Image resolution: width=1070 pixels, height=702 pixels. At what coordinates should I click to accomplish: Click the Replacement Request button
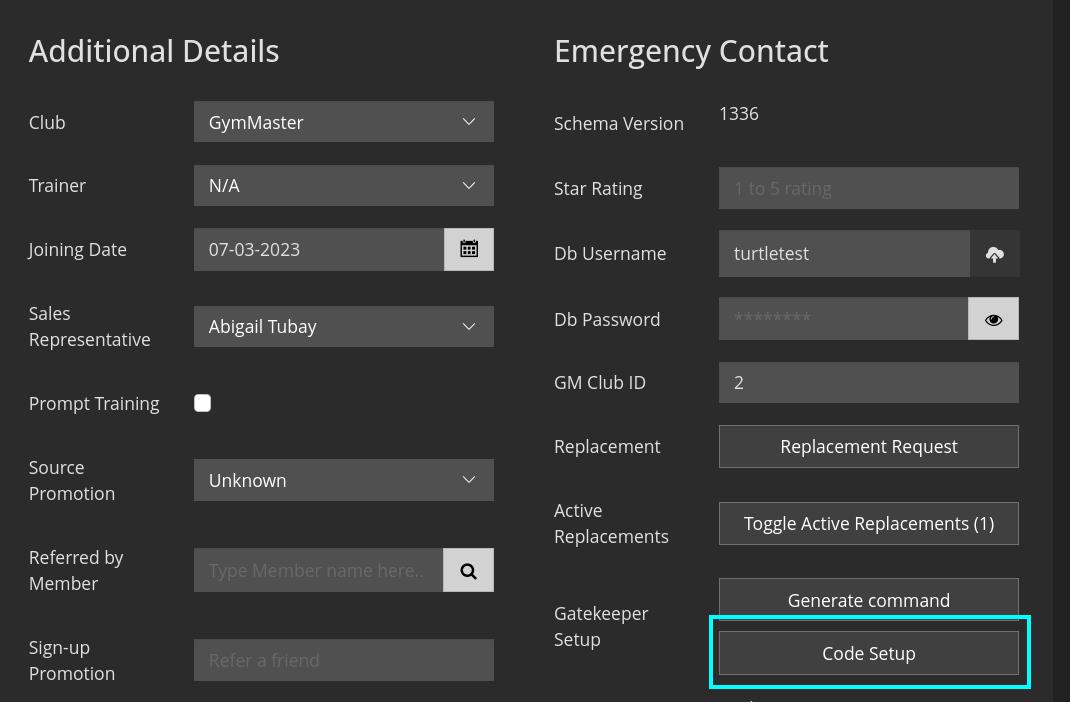868,447
